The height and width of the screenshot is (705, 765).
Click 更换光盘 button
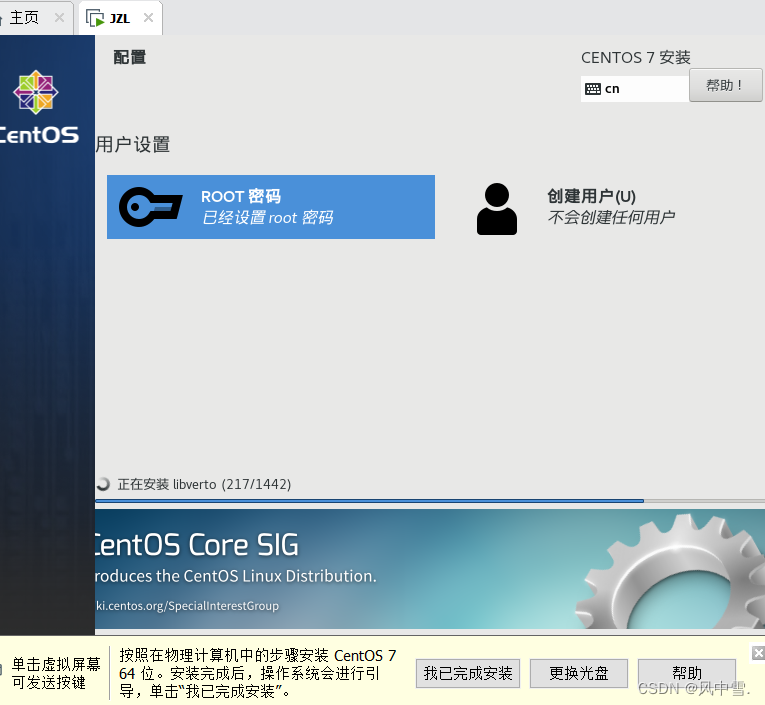(579, 673)
